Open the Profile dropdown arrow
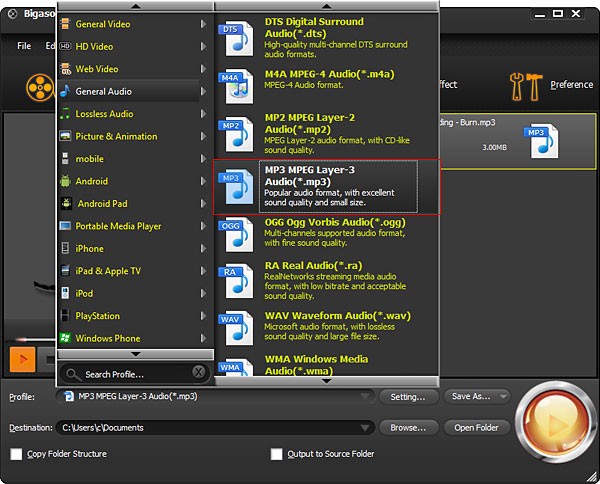This screenshot has height=484, width=600. [x=365, y=396]
